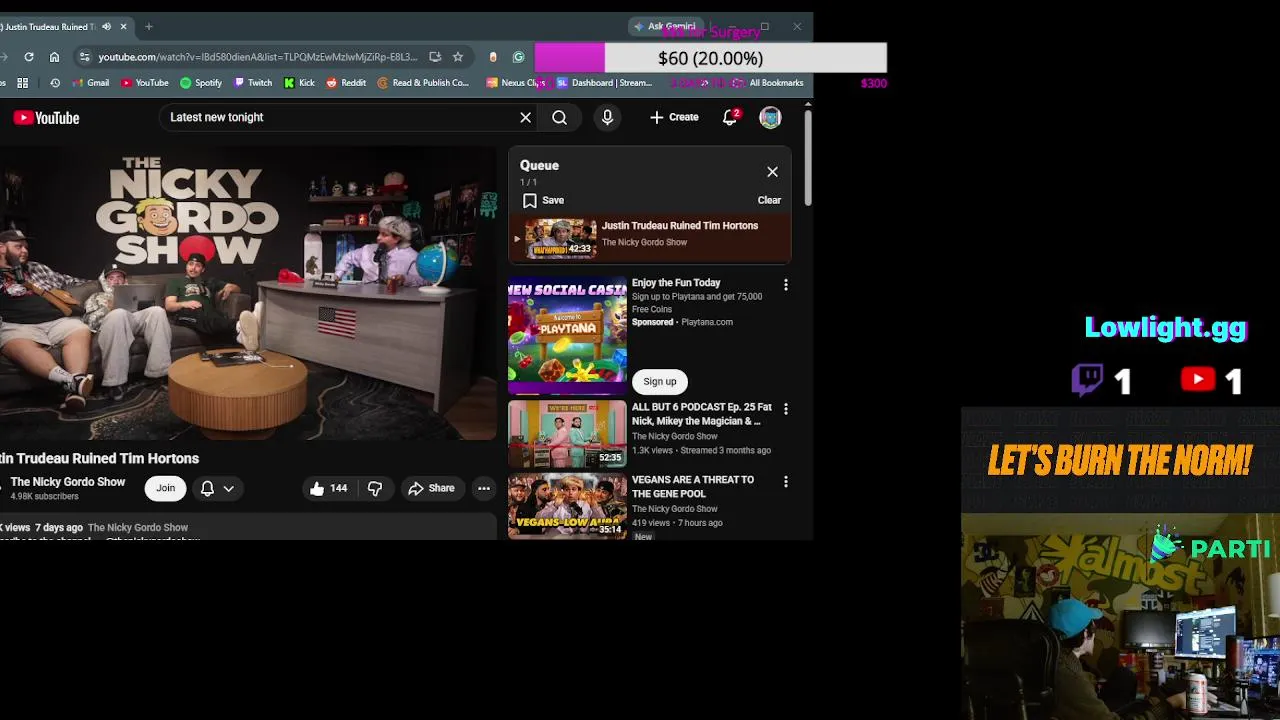
Task: Click the Playtana Sign up button
Action: pos(660,381)
